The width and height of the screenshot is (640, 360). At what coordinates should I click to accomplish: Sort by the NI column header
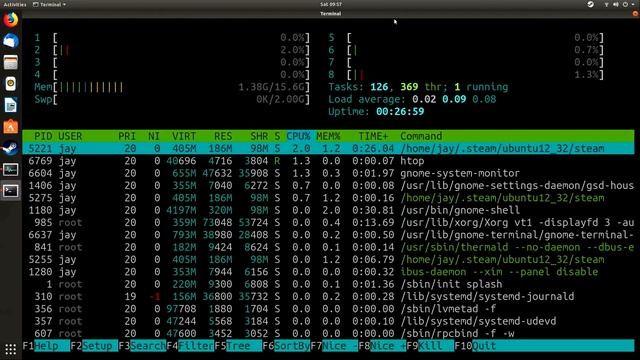click(x=154, y=136)
